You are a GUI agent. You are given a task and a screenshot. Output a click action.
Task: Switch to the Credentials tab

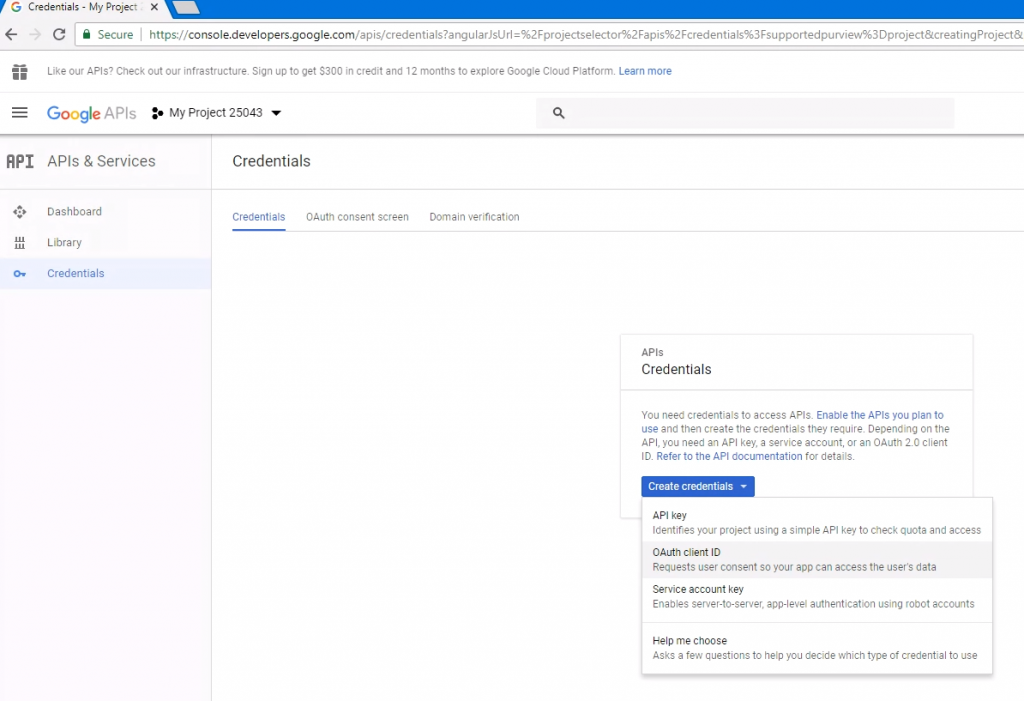(x=259, y=217)
